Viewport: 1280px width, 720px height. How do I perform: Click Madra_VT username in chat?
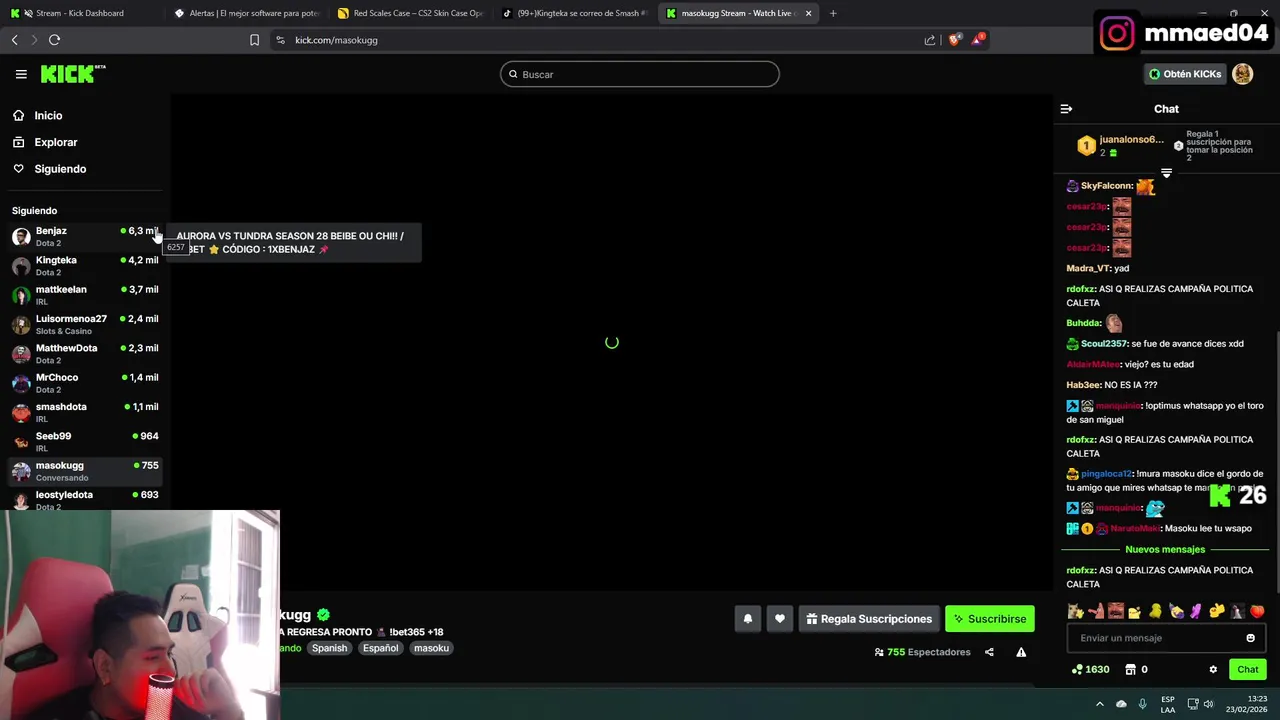pos(1088,268)
